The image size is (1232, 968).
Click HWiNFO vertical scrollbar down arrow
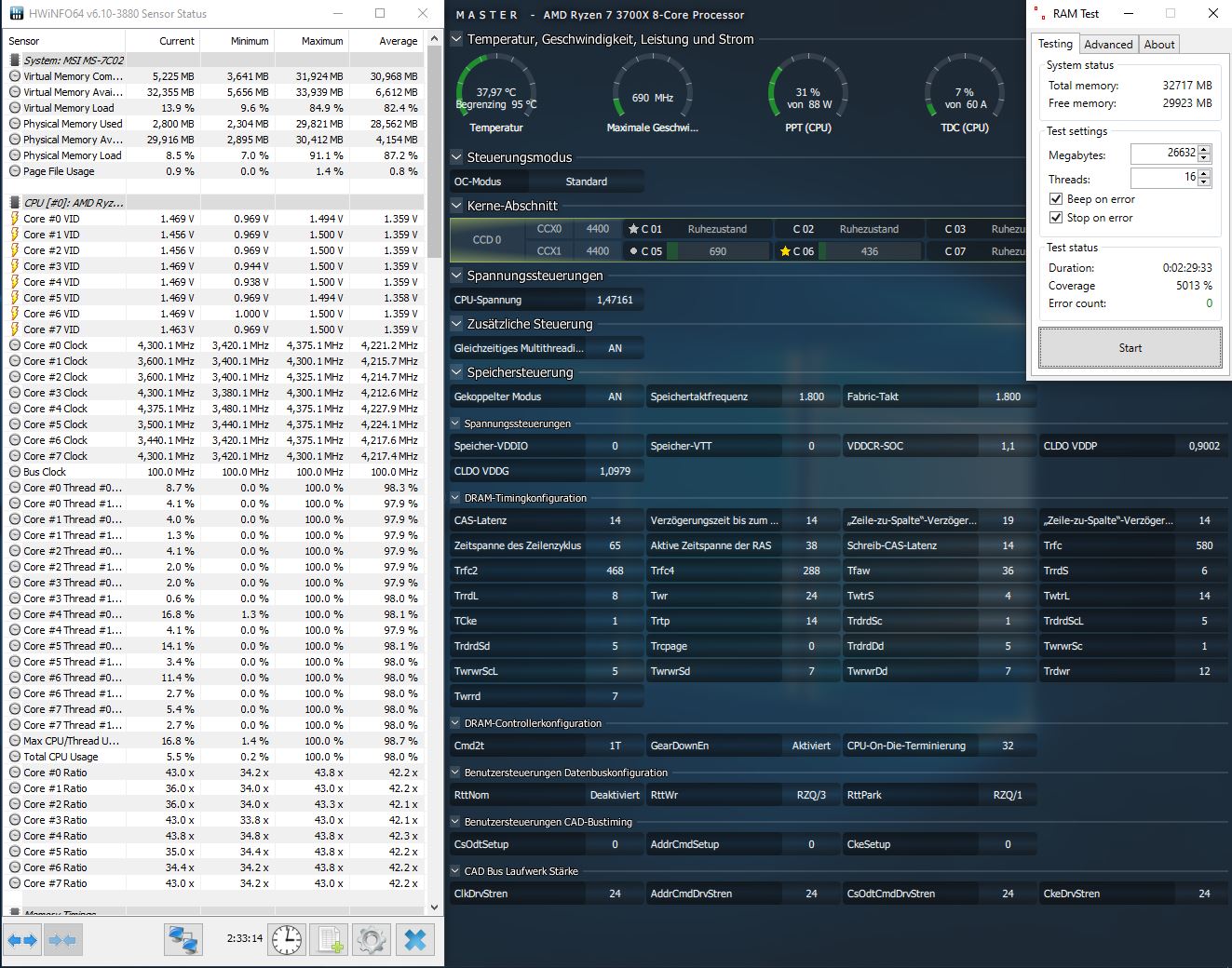click(434, 907)
